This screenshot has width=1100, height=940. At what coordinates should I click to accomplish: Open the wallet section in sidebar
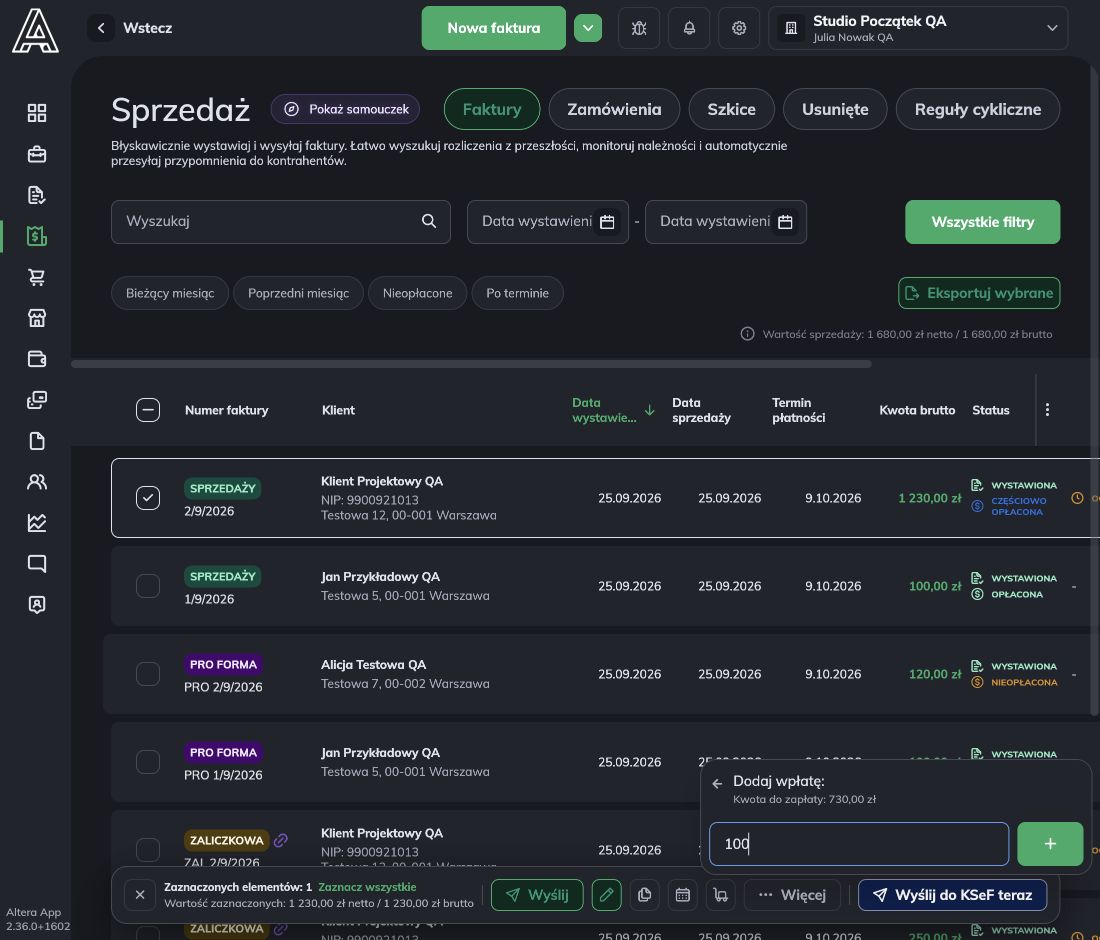[x=36, y=359]
